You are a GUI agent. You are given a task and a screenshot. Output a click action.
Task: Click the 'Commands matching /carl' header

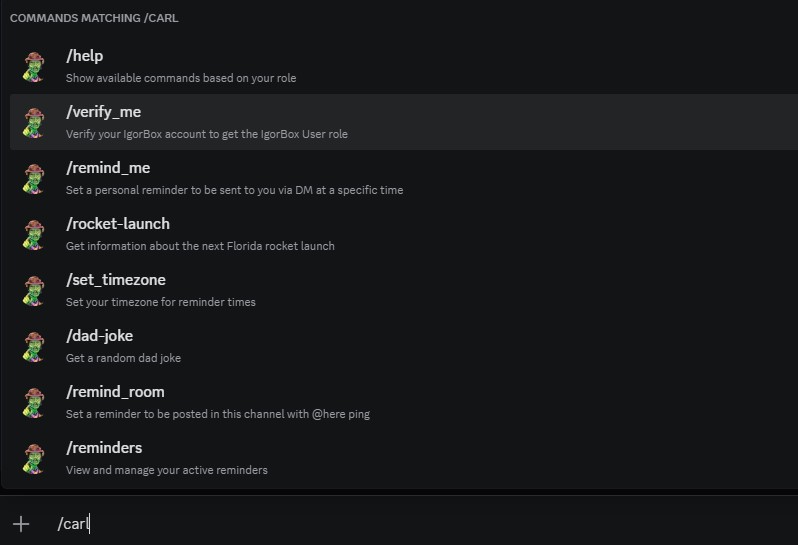[94, 18]
